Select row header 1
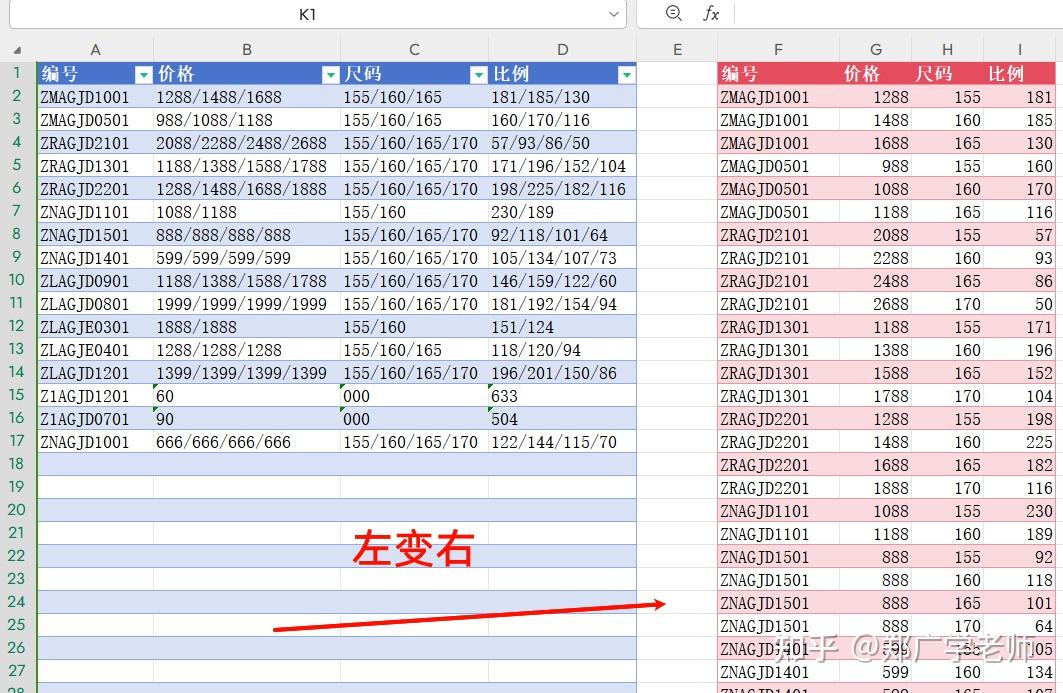 tap(16, 74)
